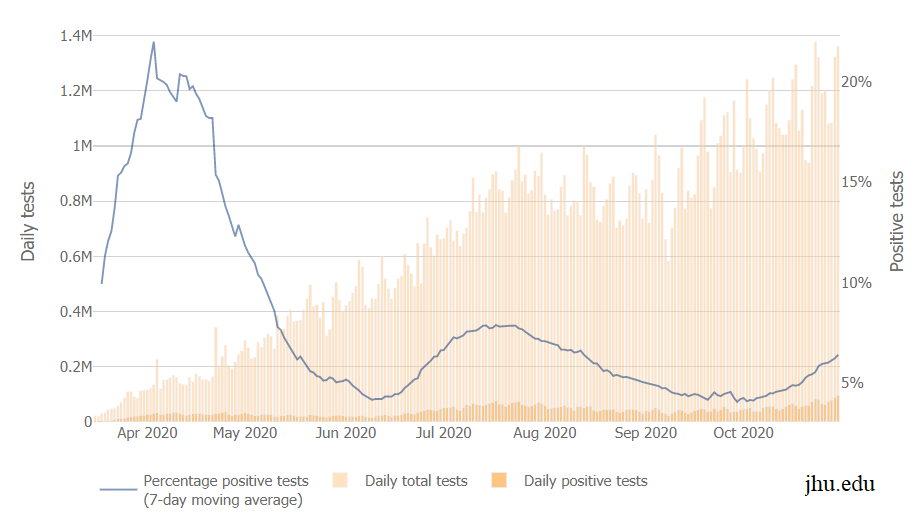Click the blue line legend marker

click(x=118, y=490)
